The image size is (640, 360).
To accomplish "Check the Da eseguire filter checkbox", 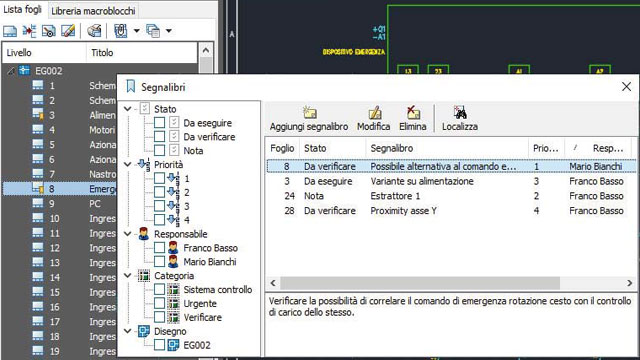I will point(160,122).
